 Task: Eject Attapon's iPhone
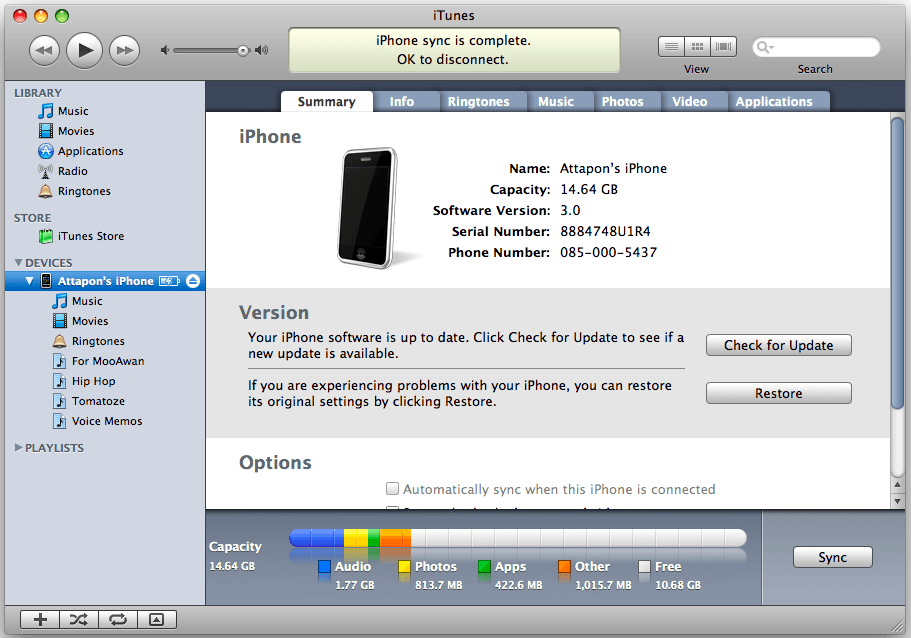tap(193, 281)
